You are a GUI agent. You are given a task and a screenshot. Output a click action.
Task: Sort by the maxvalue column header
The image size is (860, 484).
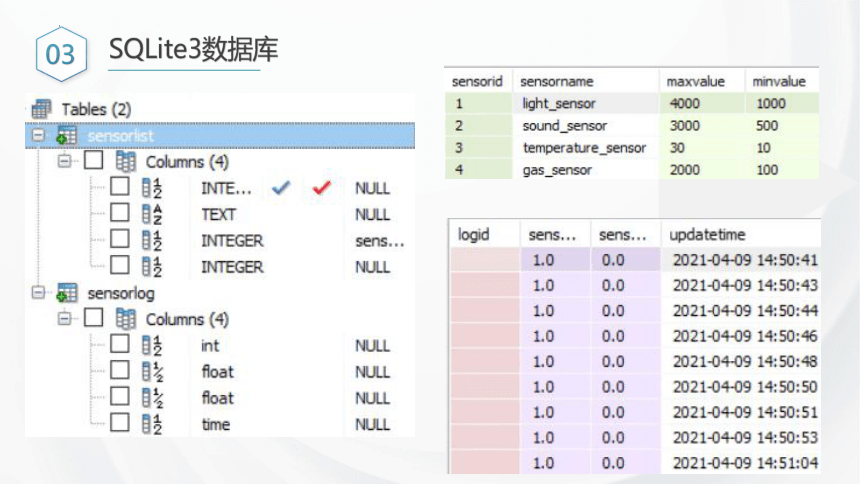click(x=701, y=81)
